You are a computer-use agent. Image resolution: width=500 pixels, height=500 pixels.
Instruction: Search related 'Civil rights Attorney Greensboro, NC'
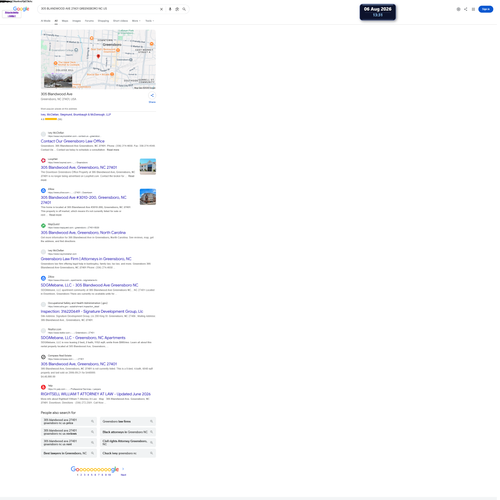point(128,443)
